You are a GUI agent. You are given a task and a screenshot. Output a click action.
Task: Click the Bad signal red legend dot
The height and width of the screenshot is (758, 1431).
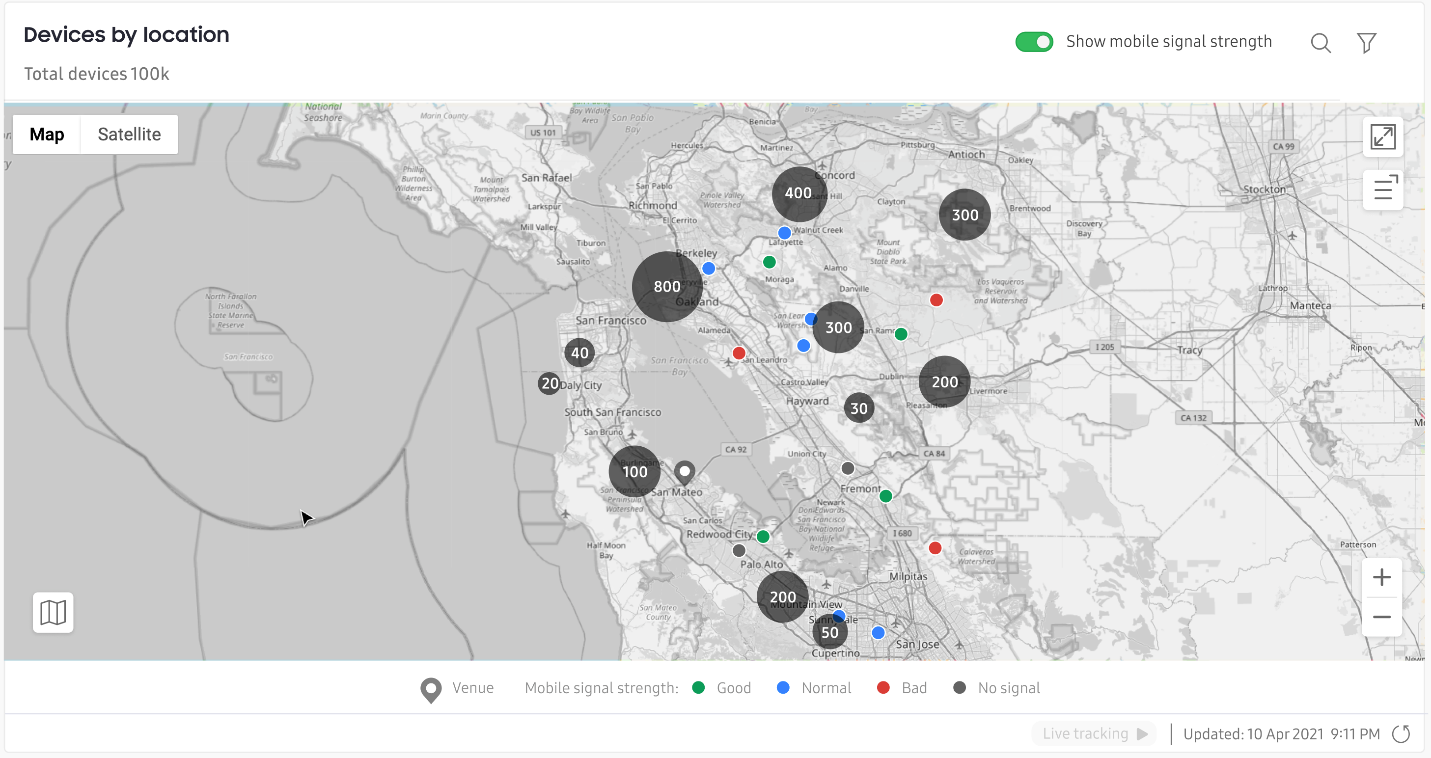pos(883,688)
